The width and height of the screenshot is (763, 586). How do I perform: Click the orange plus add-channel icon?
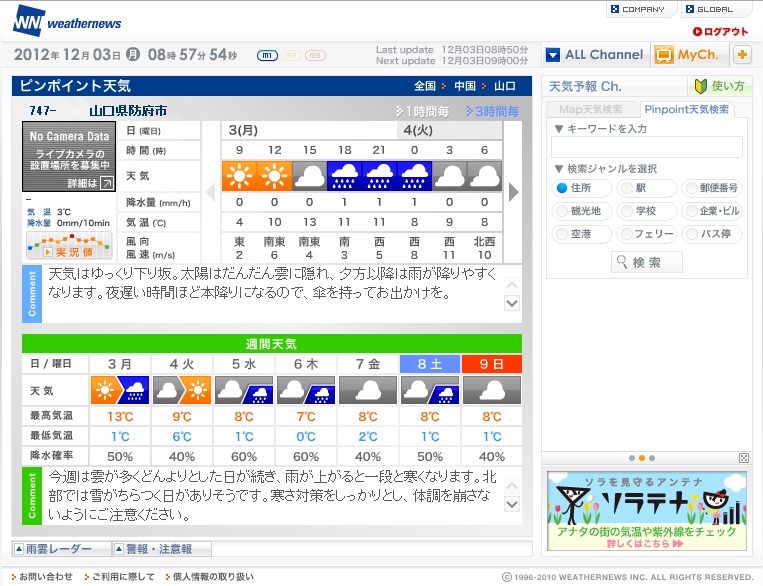coord(742,55)
